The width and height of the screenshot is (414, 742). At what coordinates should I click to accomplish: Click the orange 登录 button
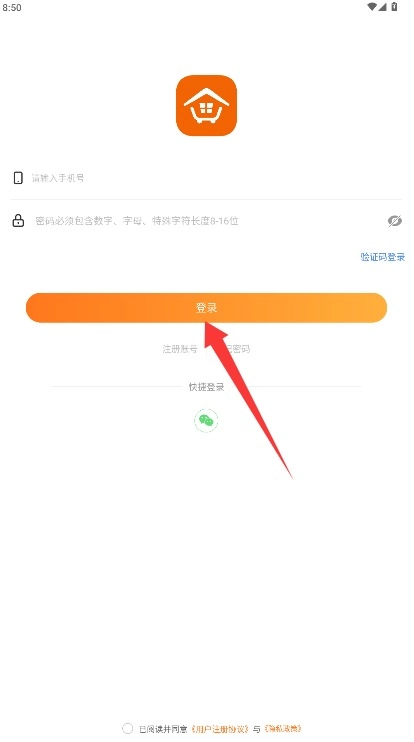coord(206,308)
